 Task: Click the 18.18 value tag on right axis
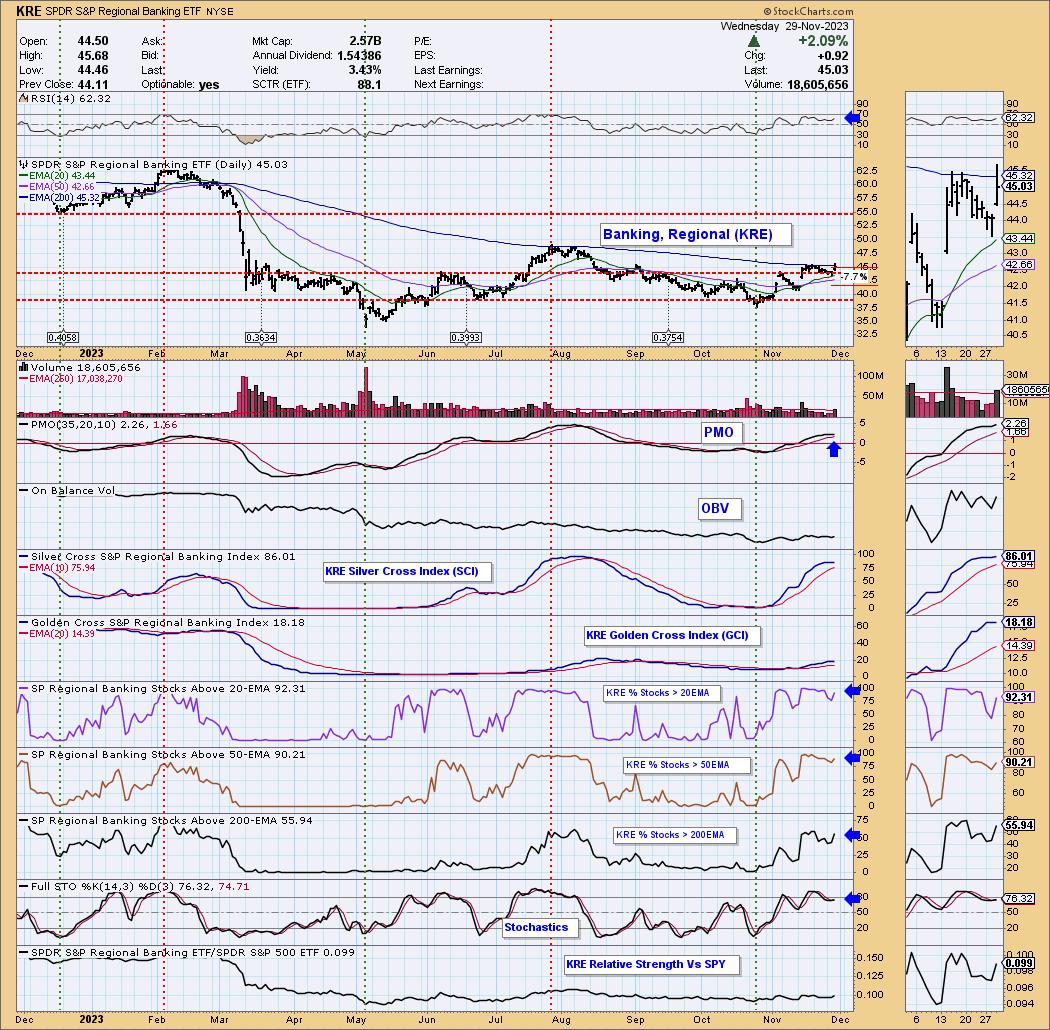click(x=1019, y=622)
